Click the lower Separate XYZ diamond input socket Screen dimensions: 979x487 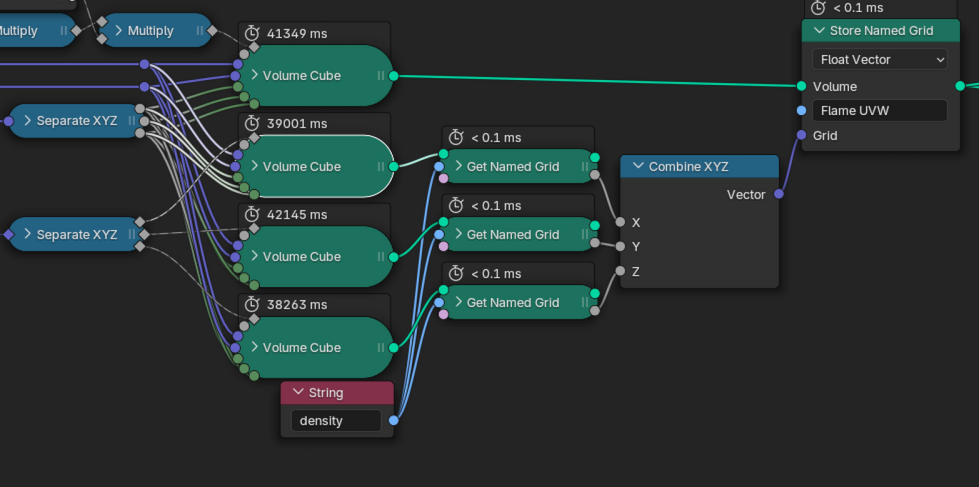pyautogui.click(x=9, y=235)
